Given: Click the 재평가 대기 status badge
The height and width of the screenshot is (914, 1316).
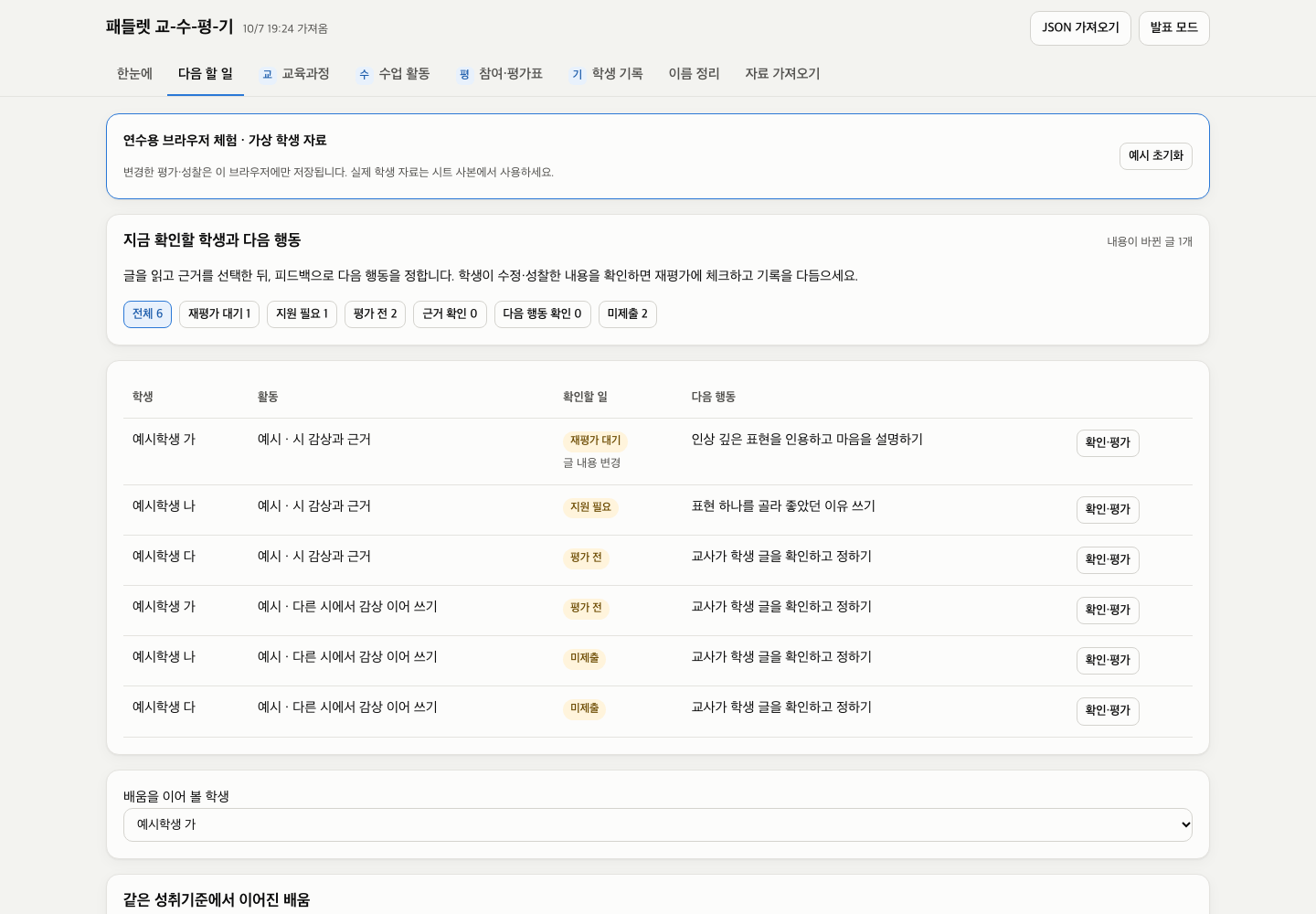Looking at the screenshot, I should [x=595, y=441].
